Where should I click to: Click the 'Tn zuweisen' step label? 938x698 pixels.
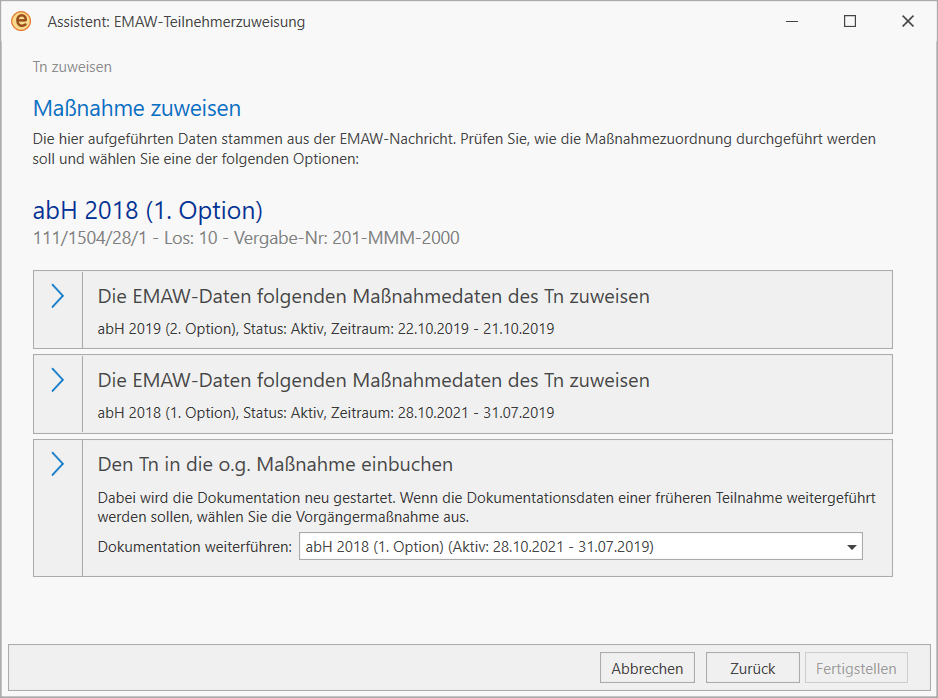click(x=72, y=67)
